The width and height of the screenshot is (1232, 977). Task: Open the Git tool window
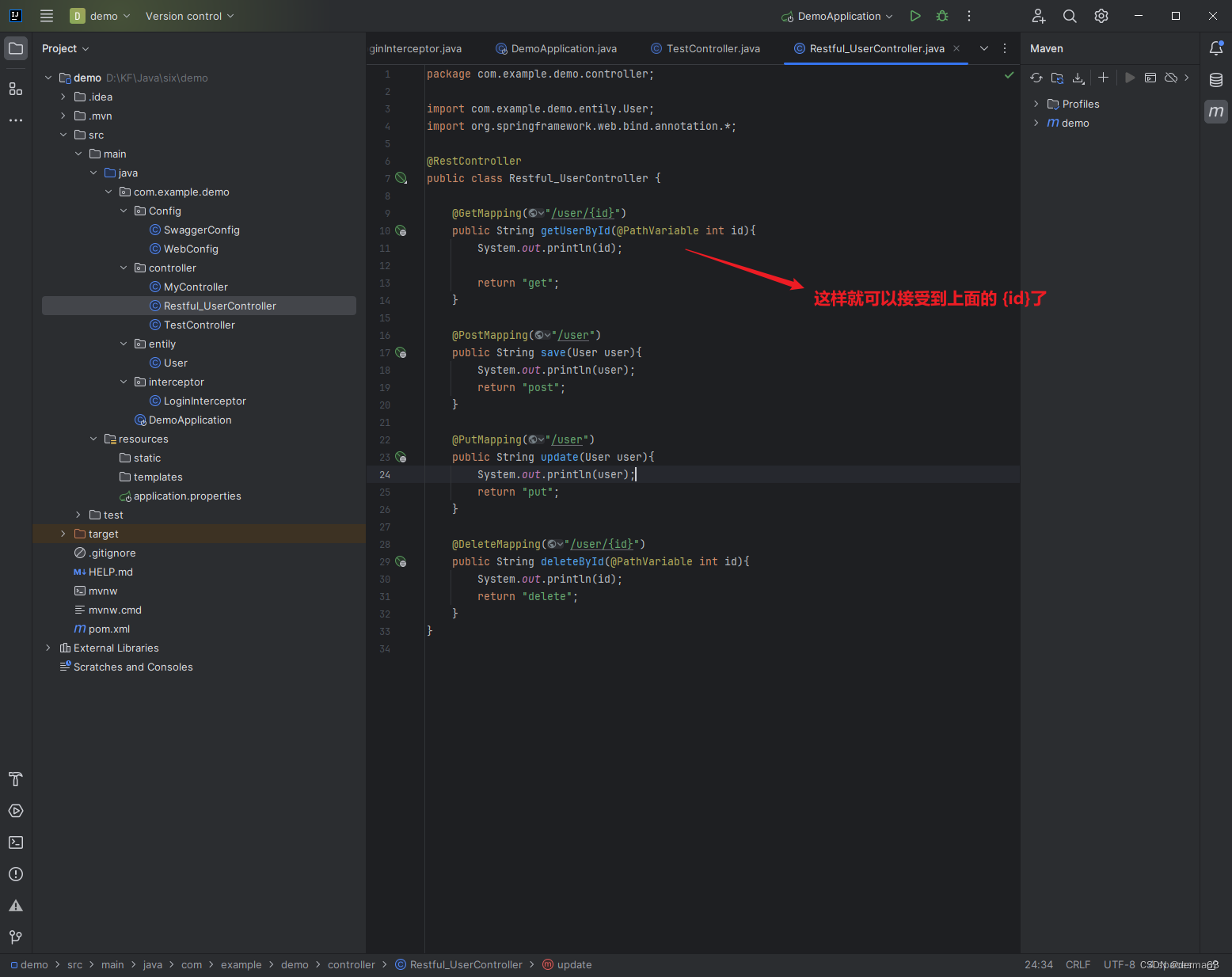[x=15, y=937]
